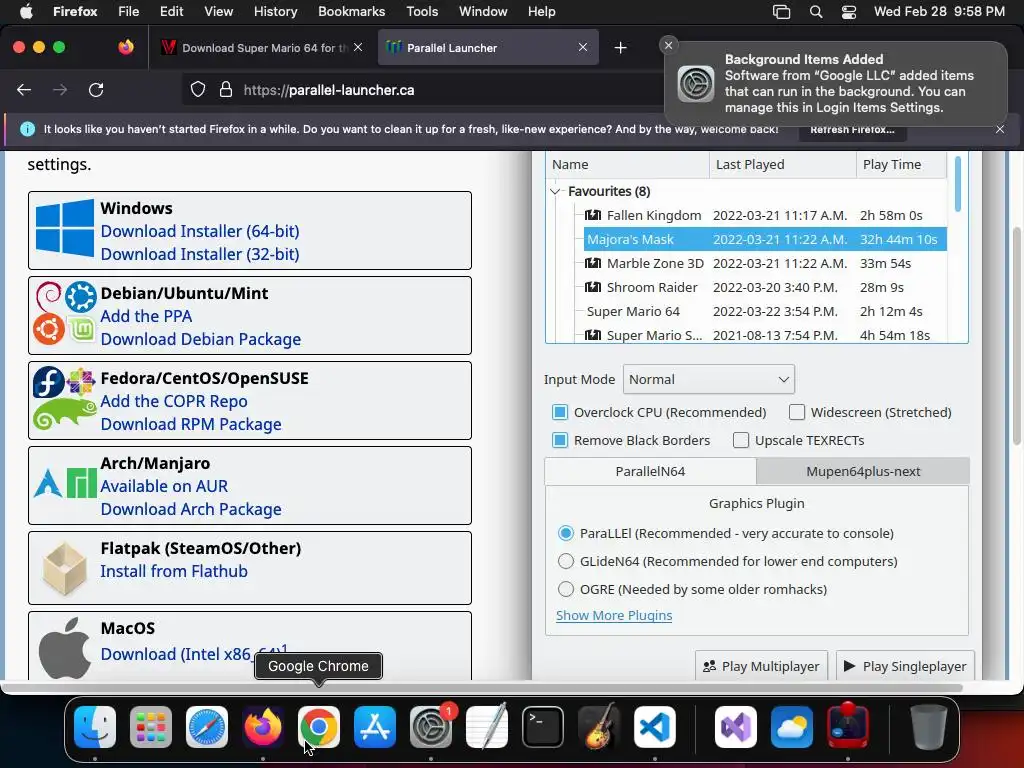Select the Majora's Mask game row
The height and width of the screenshot is (768, 1024).
click(x=765, y=239)
